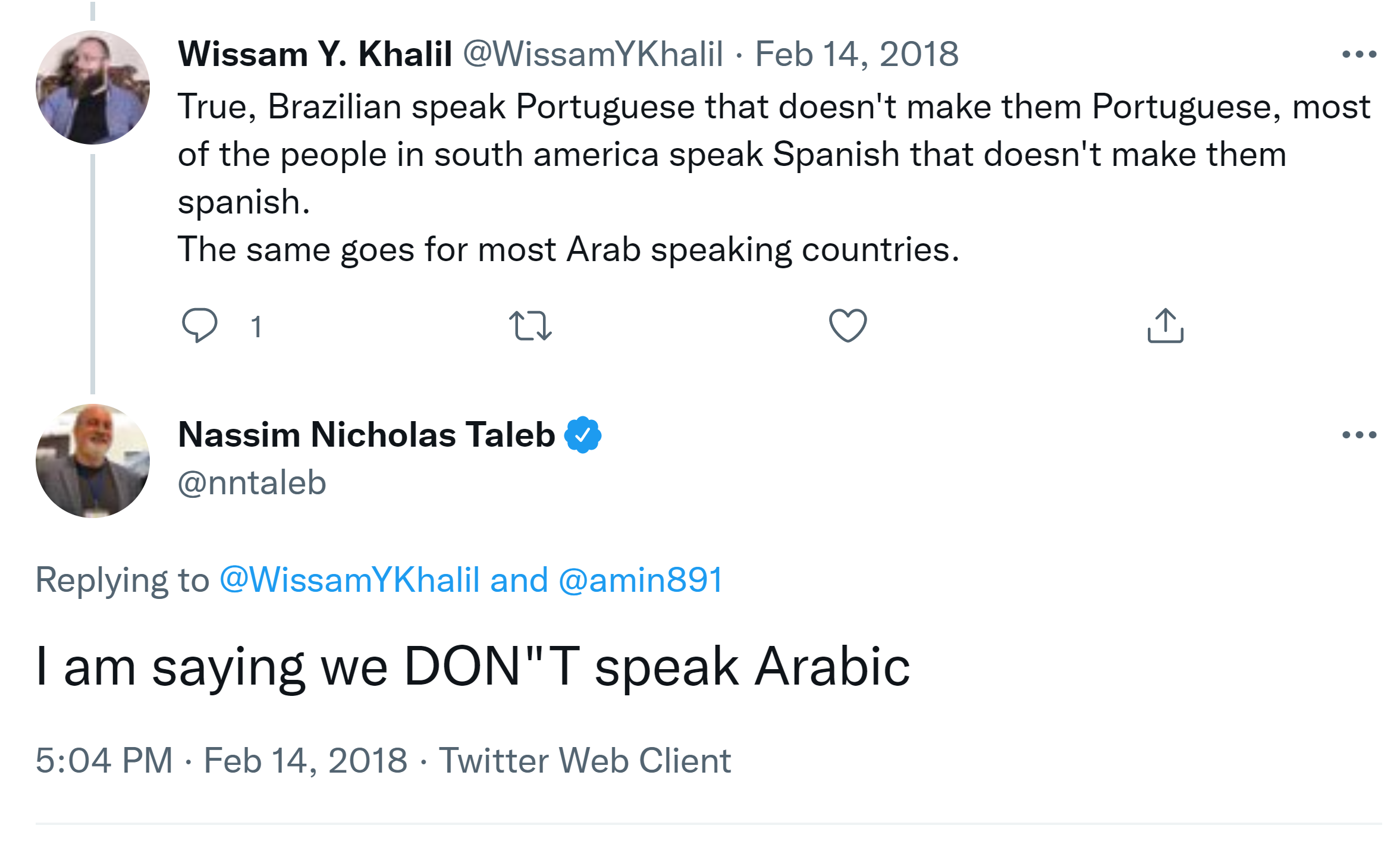Image resolution: width=1400 pixels, height=844 pixels.
Task: Open the gray @WissamYKhalil handle beside the name
Action: pyautogui.click(x=592, y=55)
